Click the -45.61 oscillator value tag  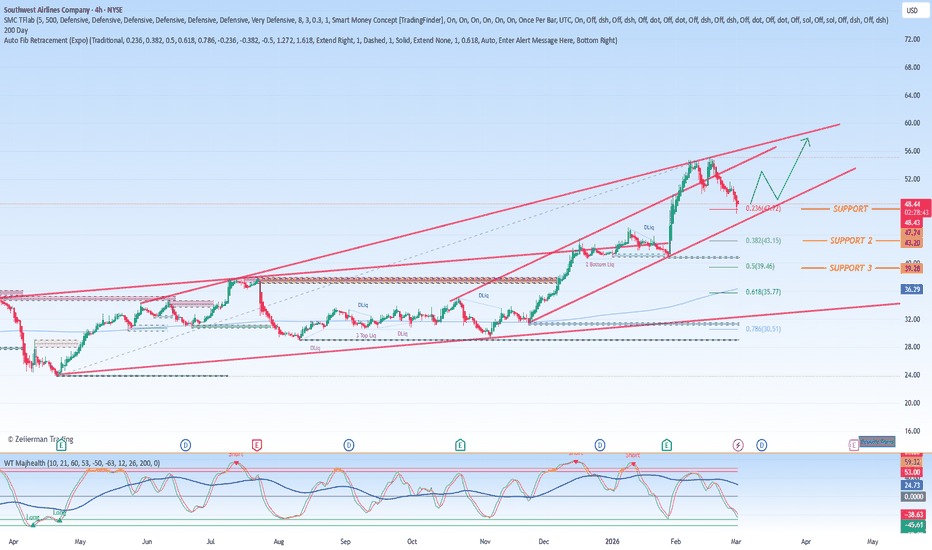click(914, 525)
